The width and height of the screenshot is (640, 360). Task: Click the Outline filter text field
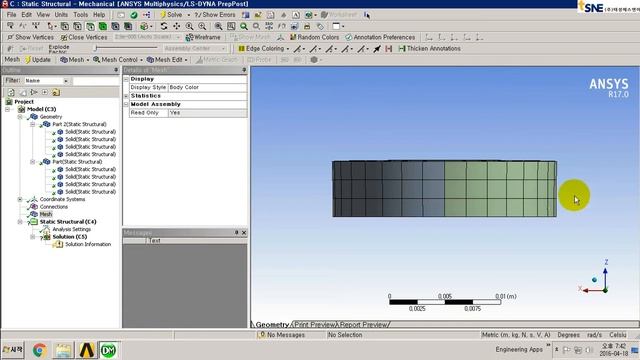[96, 81]
